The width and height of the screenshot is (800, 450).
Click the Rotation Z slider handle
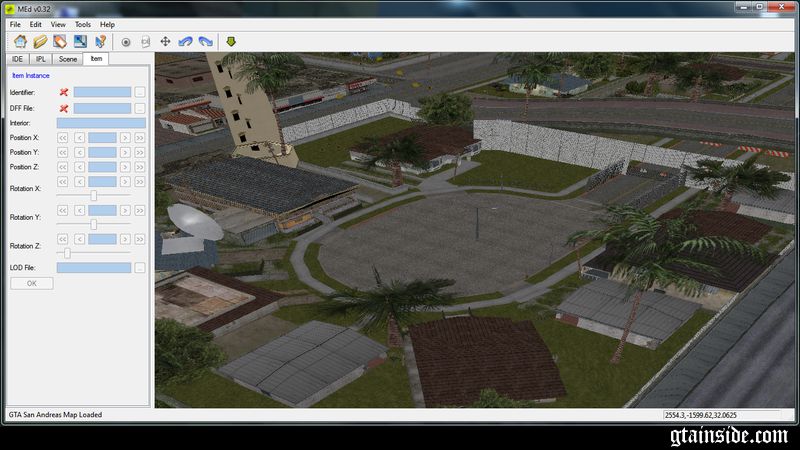67,253
